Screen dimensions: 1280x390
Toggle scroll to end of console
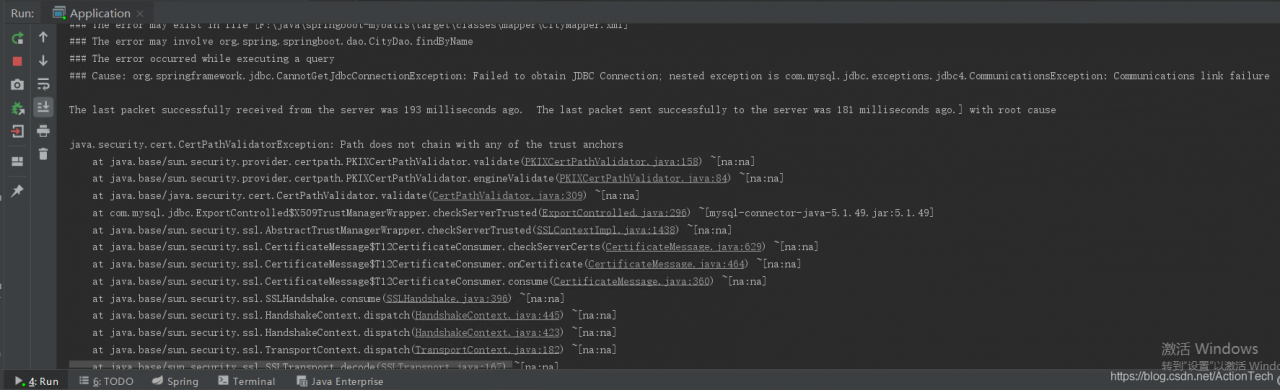tap(43, 107)
